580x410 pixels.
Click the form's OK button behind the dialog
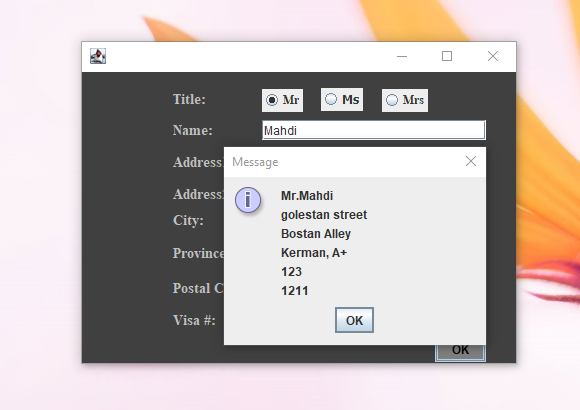click(460, 352)
